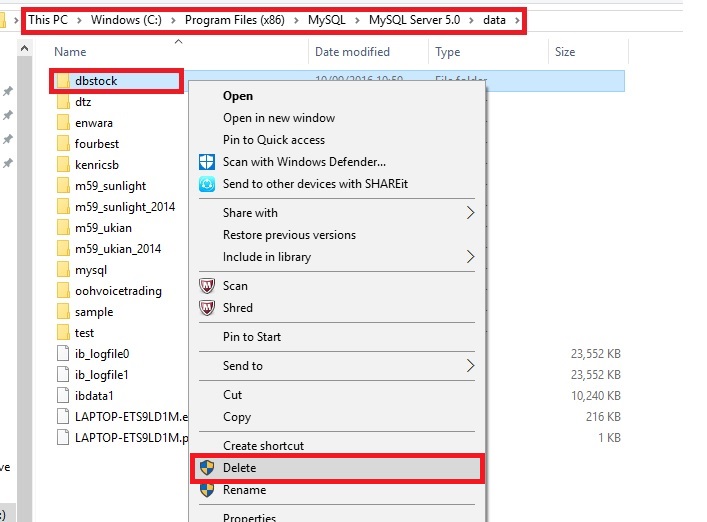This screenshot has height=522, width=707.
Task: Click the ibdata1 file icon
Action: pyautogui.click(x=63, y=396)
